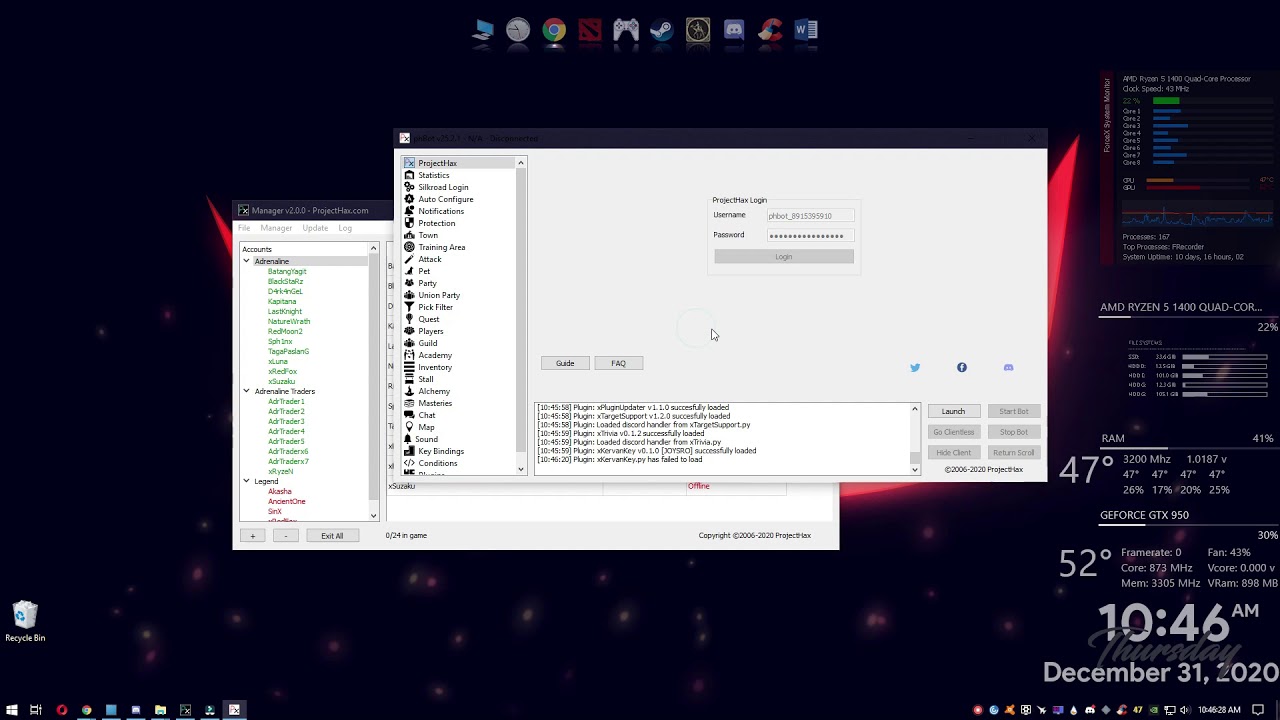Open Pick Filter entry
Image resolution: width=1280 pixels, height=720 pixels.
[435, 307]
